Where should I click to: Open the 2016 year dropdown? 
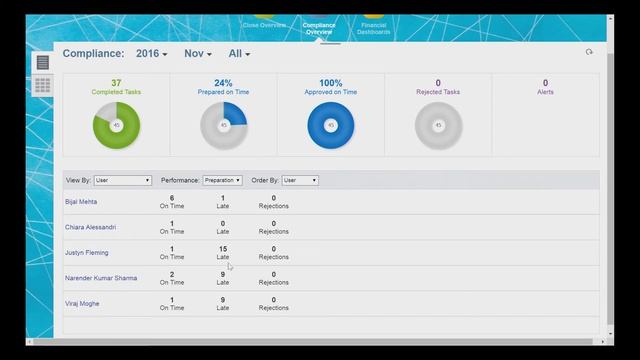pos(151,53)
